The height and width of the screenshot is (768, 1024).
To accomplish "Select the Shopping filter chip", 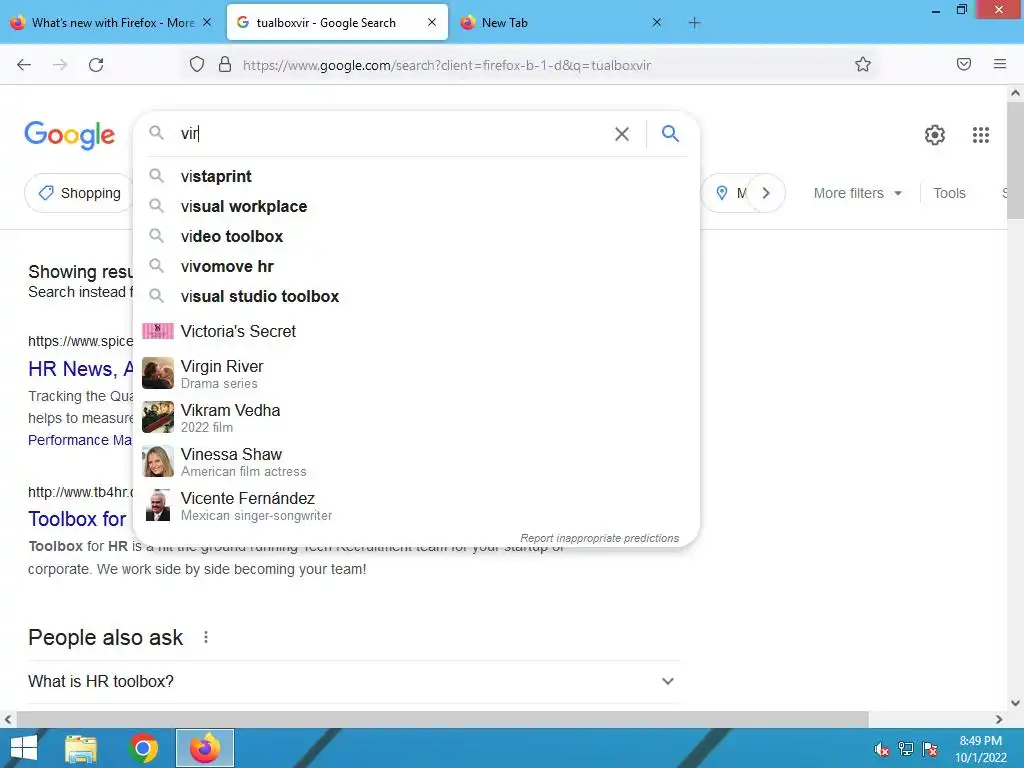I will pyautogui.click(x=80, y=193).
